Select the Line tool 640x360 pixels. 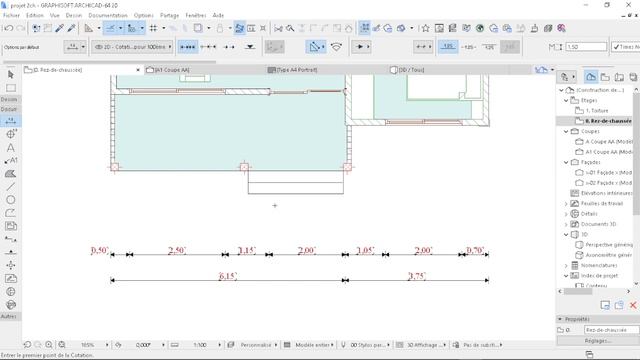[x=11, y=187]
